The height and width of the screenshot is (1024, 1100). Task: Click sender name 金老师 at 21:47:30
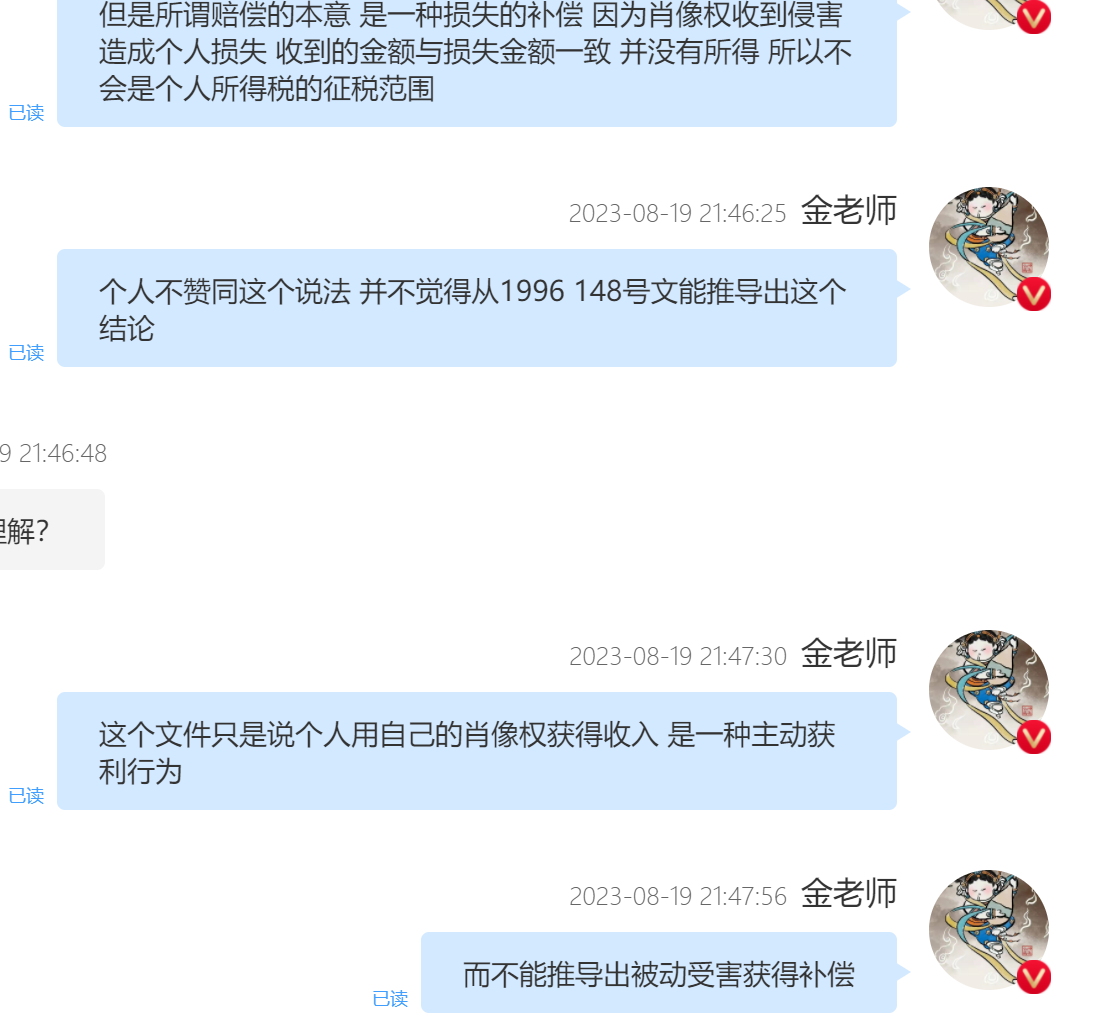[849, 654]
